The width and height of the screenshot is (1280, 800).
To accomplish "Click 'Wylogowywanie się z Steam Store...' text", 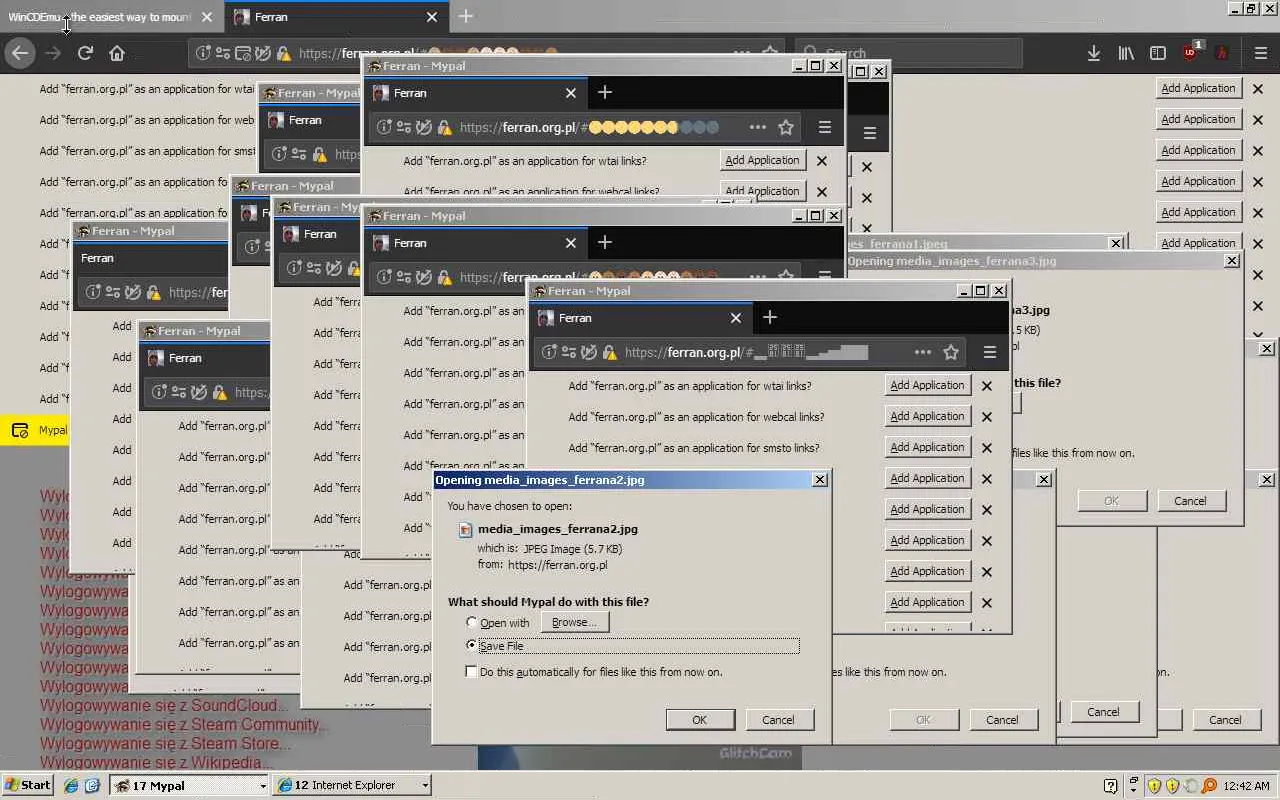I will coord(165,744).
